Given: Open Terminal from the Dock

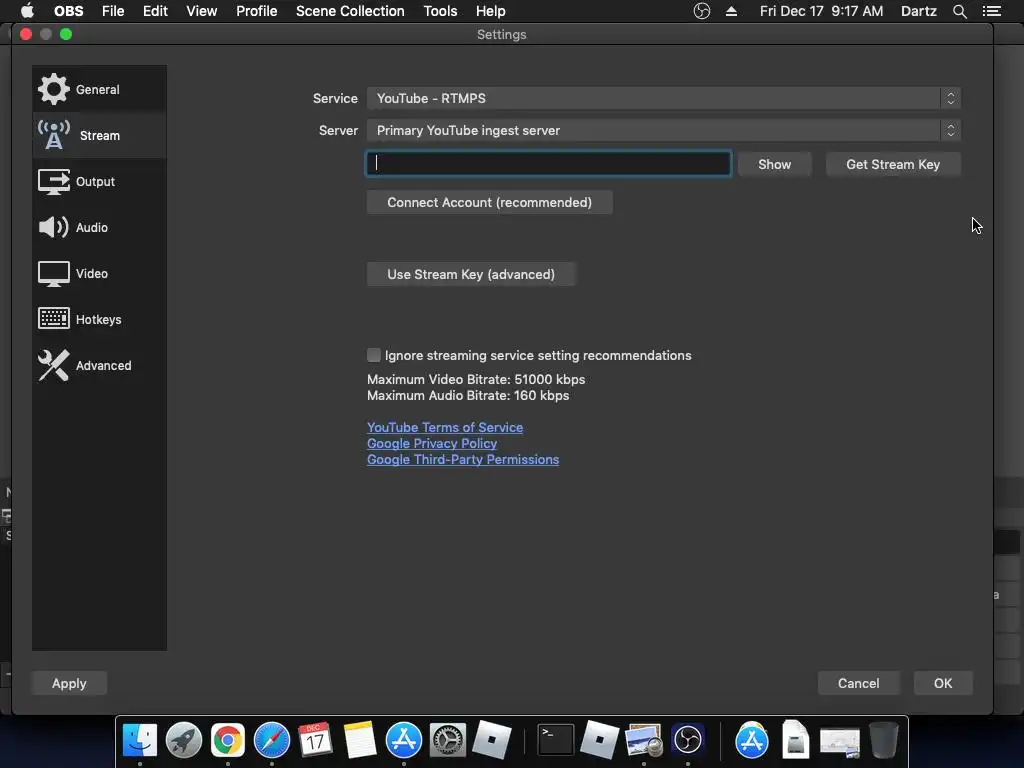Looking at the screenshot, I should [555, 740].
